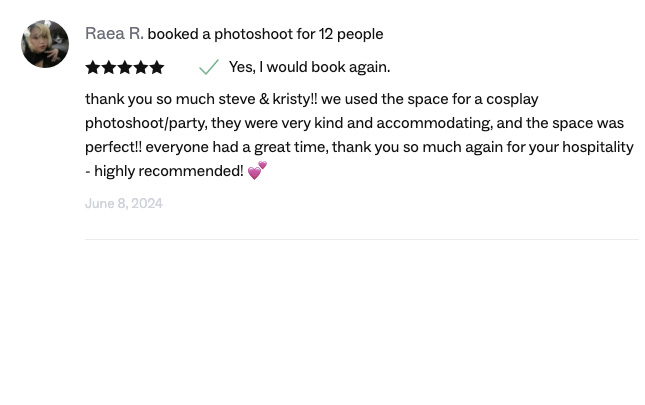
Task: Click the first rating star
Action: pyautogui.click(x=93, y=68)
